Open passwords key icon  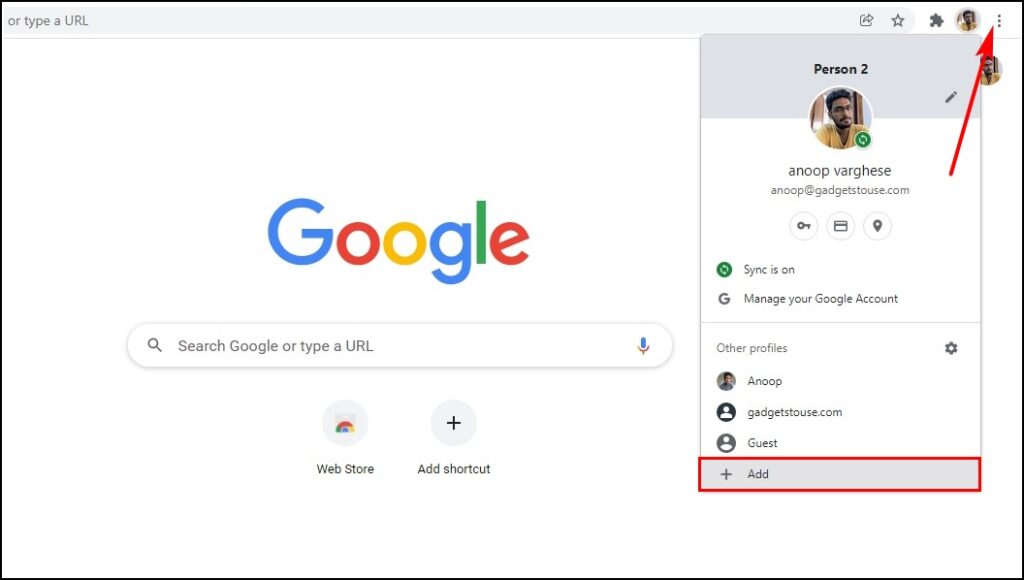804,226
